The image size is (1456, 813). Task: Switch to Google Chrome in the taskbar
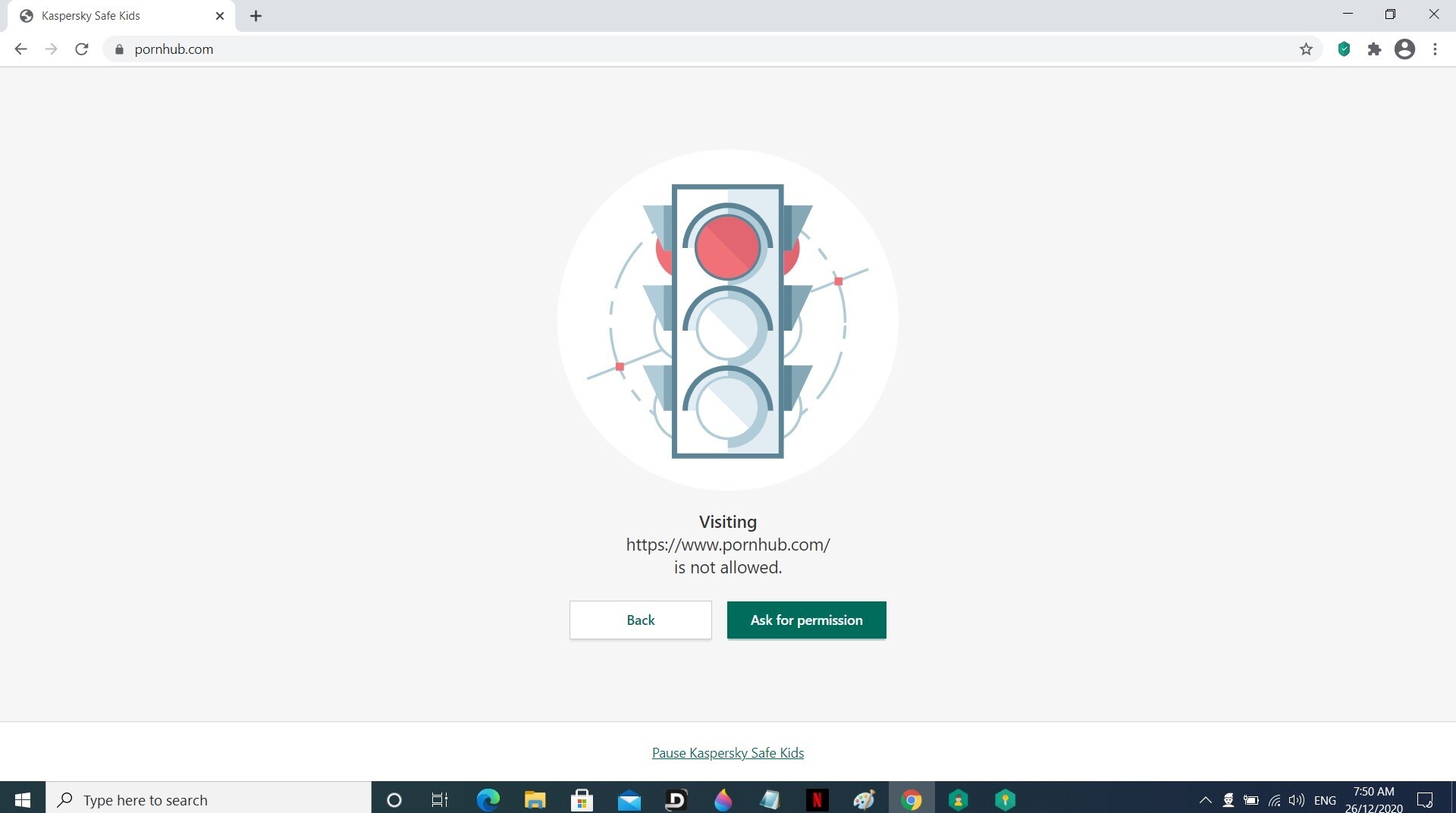click(911, 799)
